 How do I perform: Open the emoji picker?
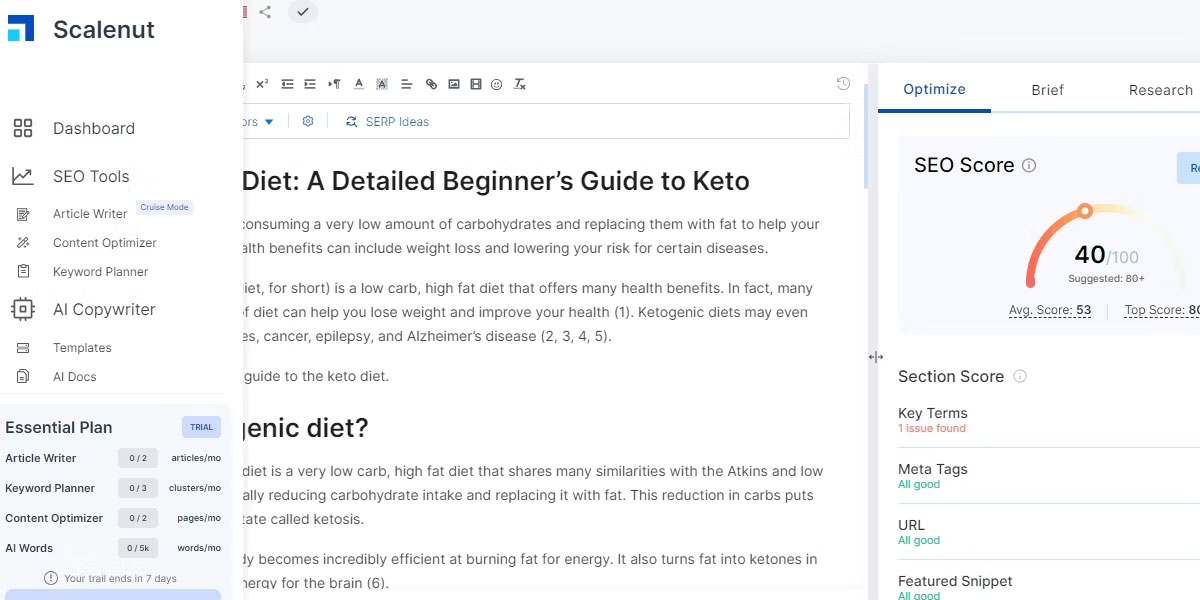(x=497, y=84)
